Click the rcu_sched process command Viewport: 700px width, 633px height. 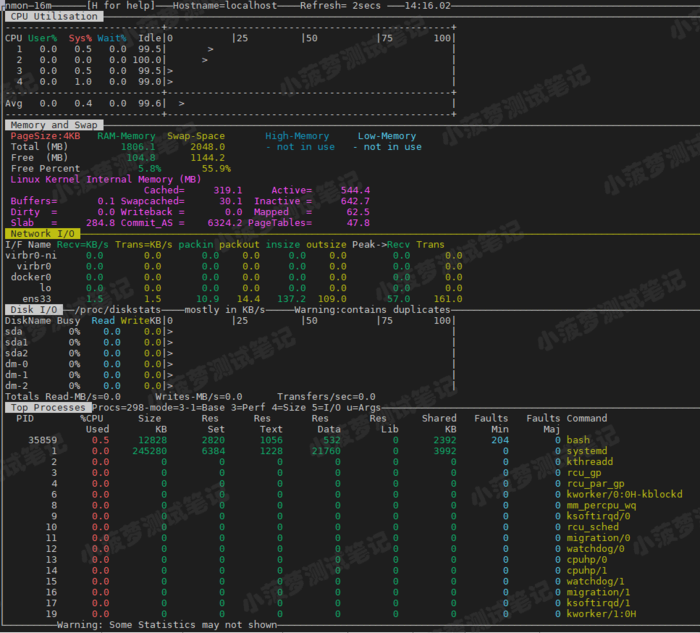(592, 527)
